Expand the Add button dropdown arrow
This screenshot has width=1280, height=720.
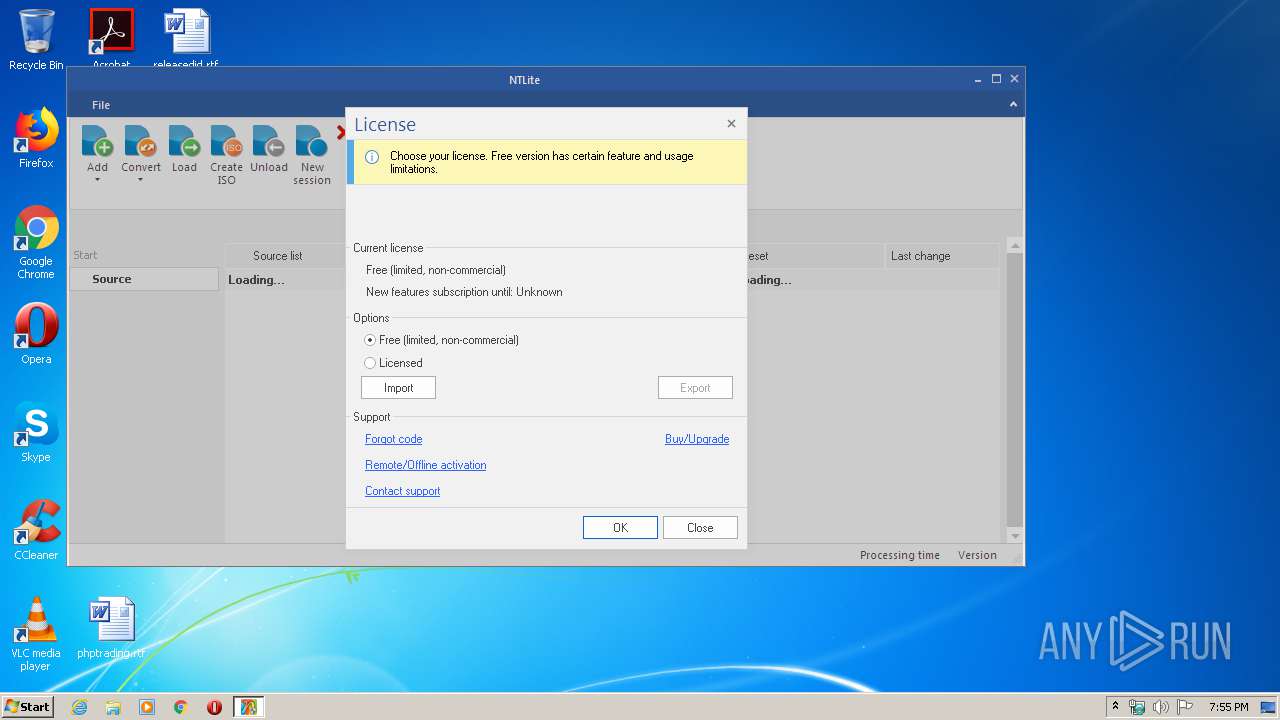97,181
